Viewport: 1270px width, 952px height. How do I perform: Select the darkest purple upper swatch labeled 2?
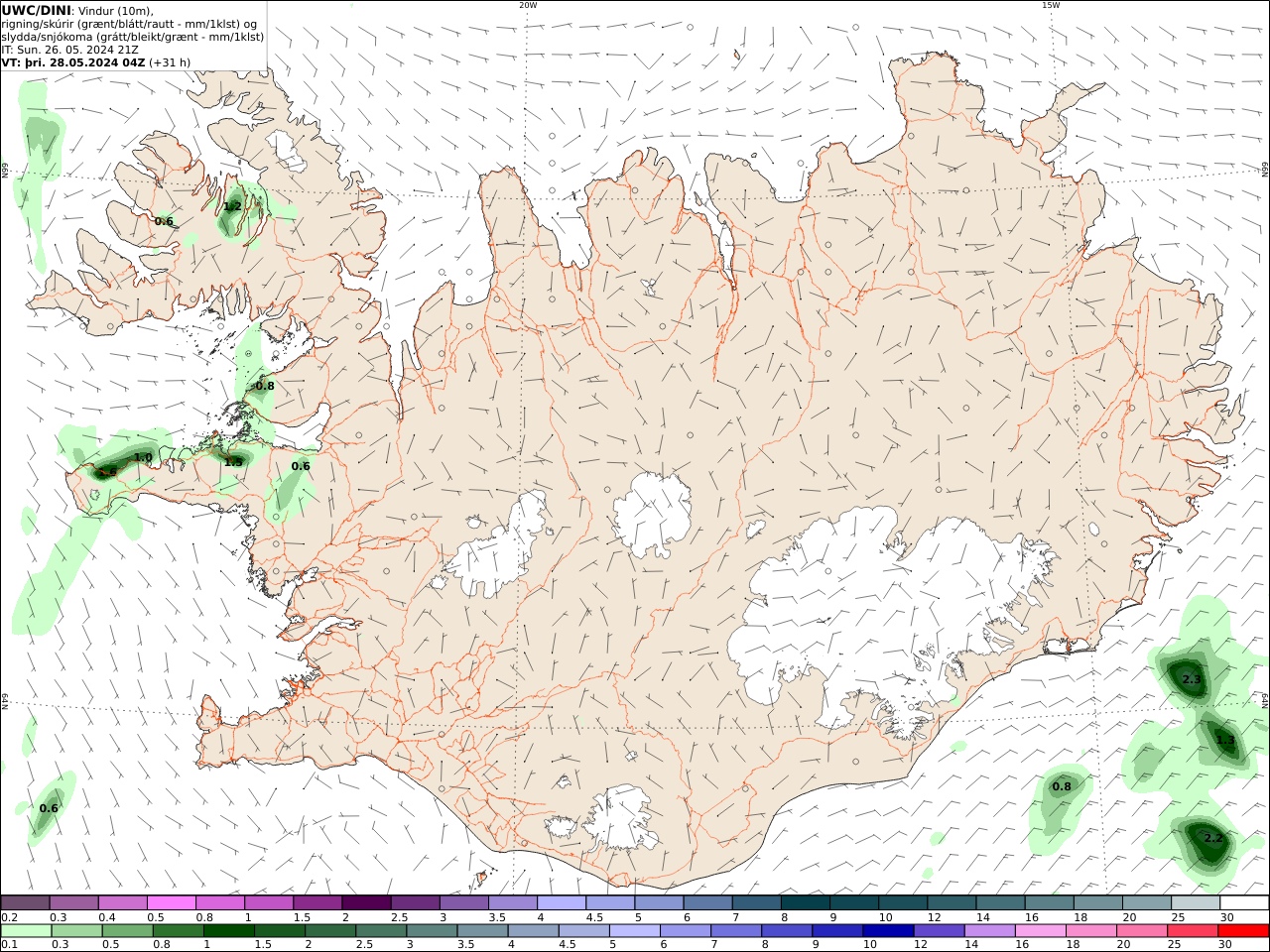pyautogui.click(x=366, y=902)
